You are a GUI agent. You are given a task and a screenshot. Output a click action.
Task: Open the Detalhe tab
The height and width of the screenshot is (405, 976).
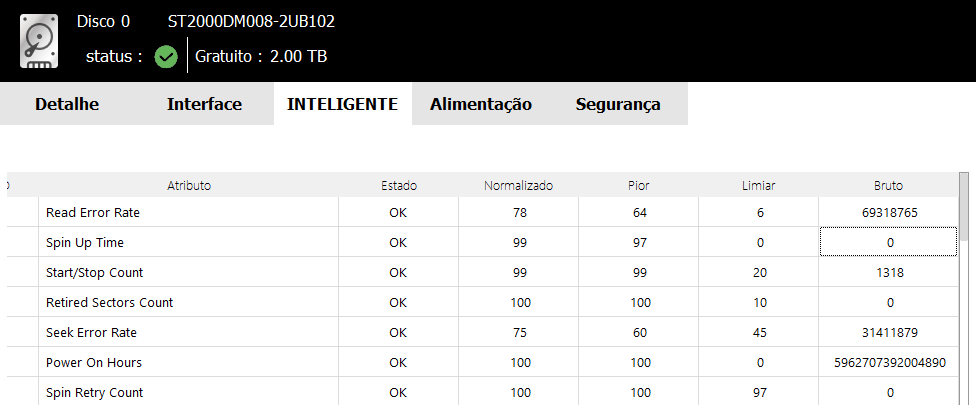67,104
